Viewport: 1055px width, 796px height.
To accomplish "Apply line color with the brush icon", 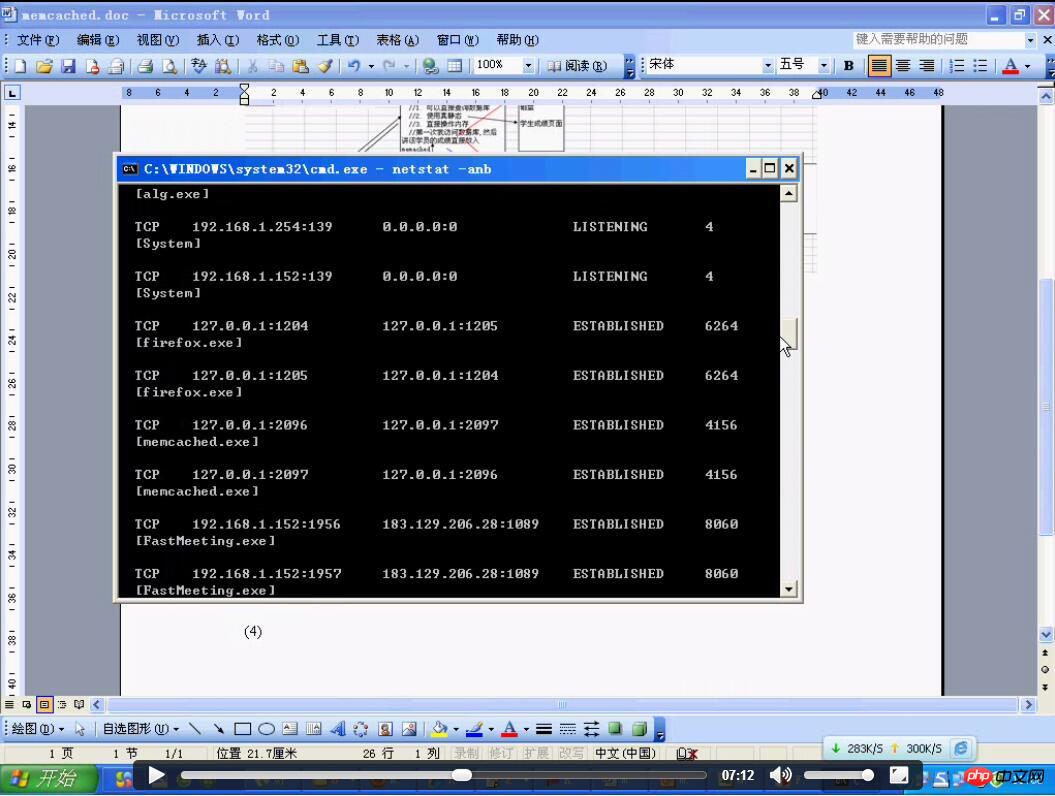I will pyautogui.click(x=474, y=729).
